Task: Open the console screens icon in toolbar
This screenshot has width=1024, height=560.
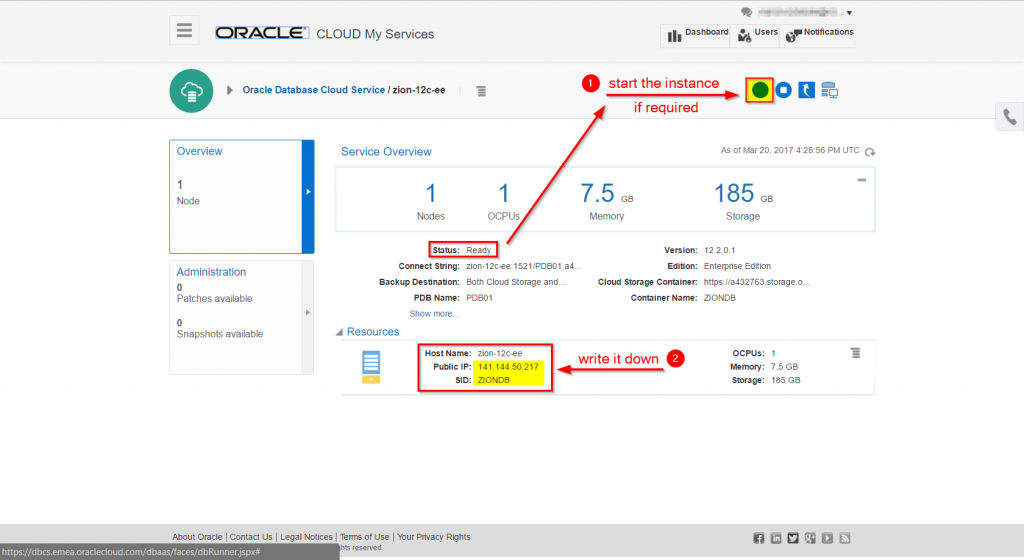Action: click(829, 90)
